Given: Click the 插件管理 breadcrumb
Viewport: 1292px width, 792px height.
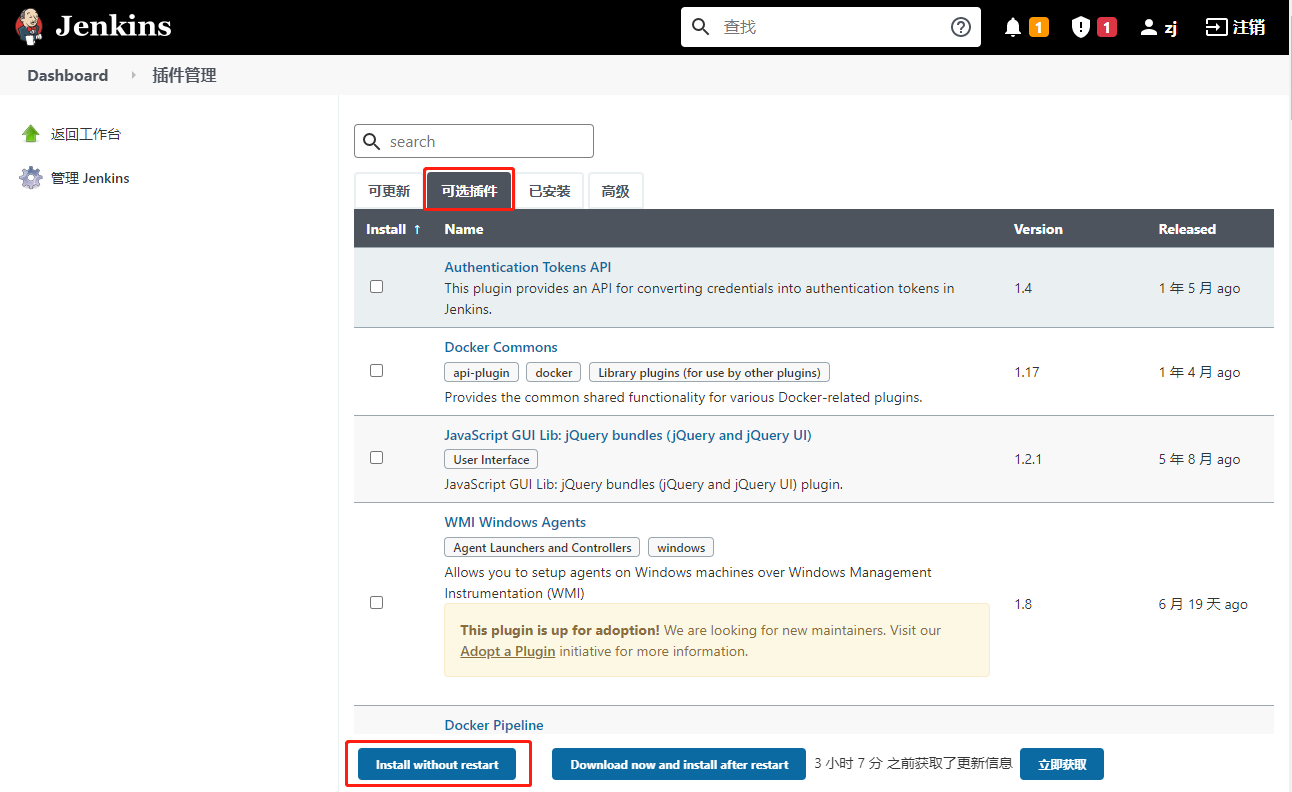Looking at the screenshot, I should tap(184, 76).
